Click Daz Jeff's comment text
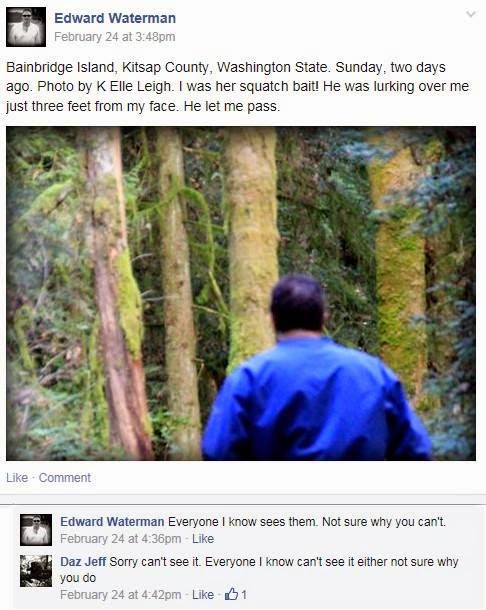486x610 pixels. pyautogui.click(x=259, y=570)
